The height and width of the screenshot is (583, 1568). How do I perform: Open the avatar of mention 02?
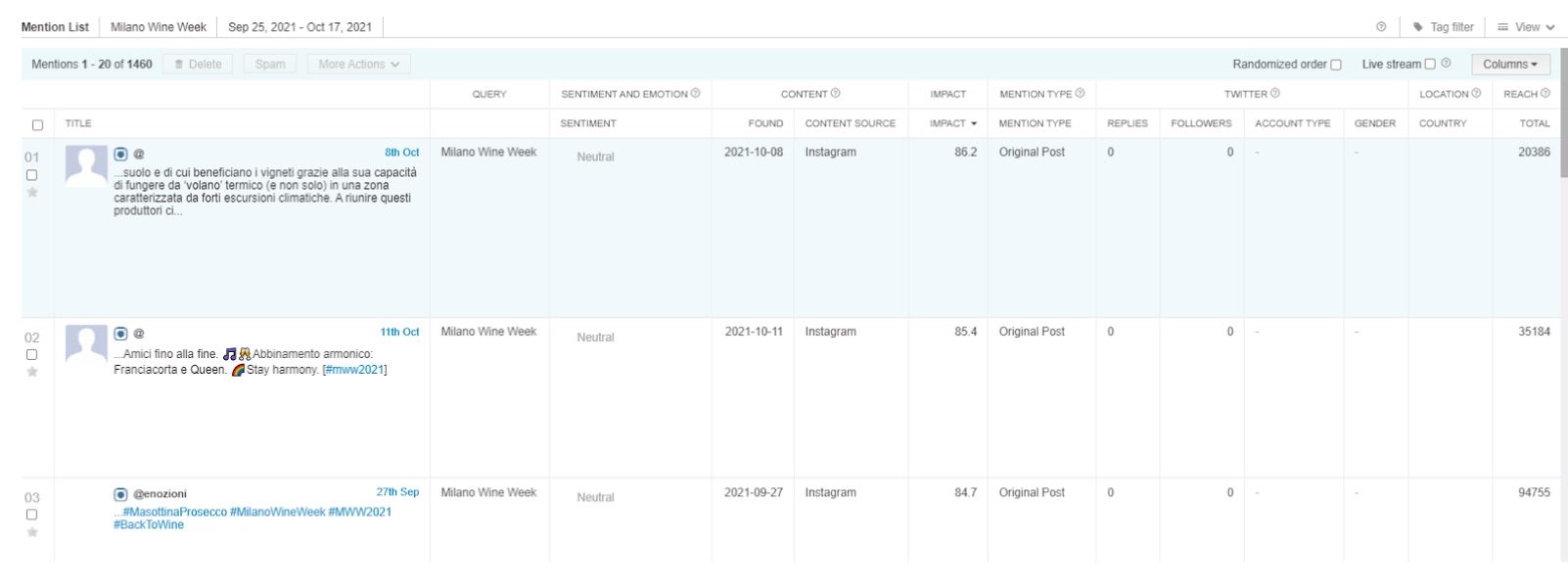[x=86, y=344]
